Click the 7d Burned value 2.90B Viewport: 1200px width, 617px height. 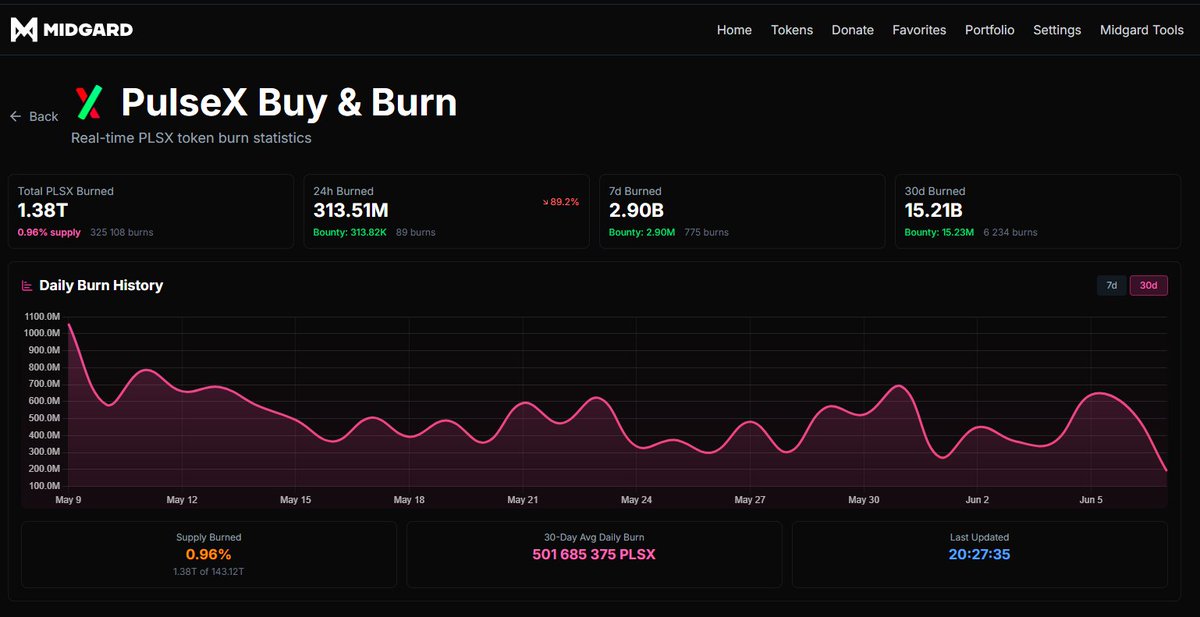[x=636, y=211]
